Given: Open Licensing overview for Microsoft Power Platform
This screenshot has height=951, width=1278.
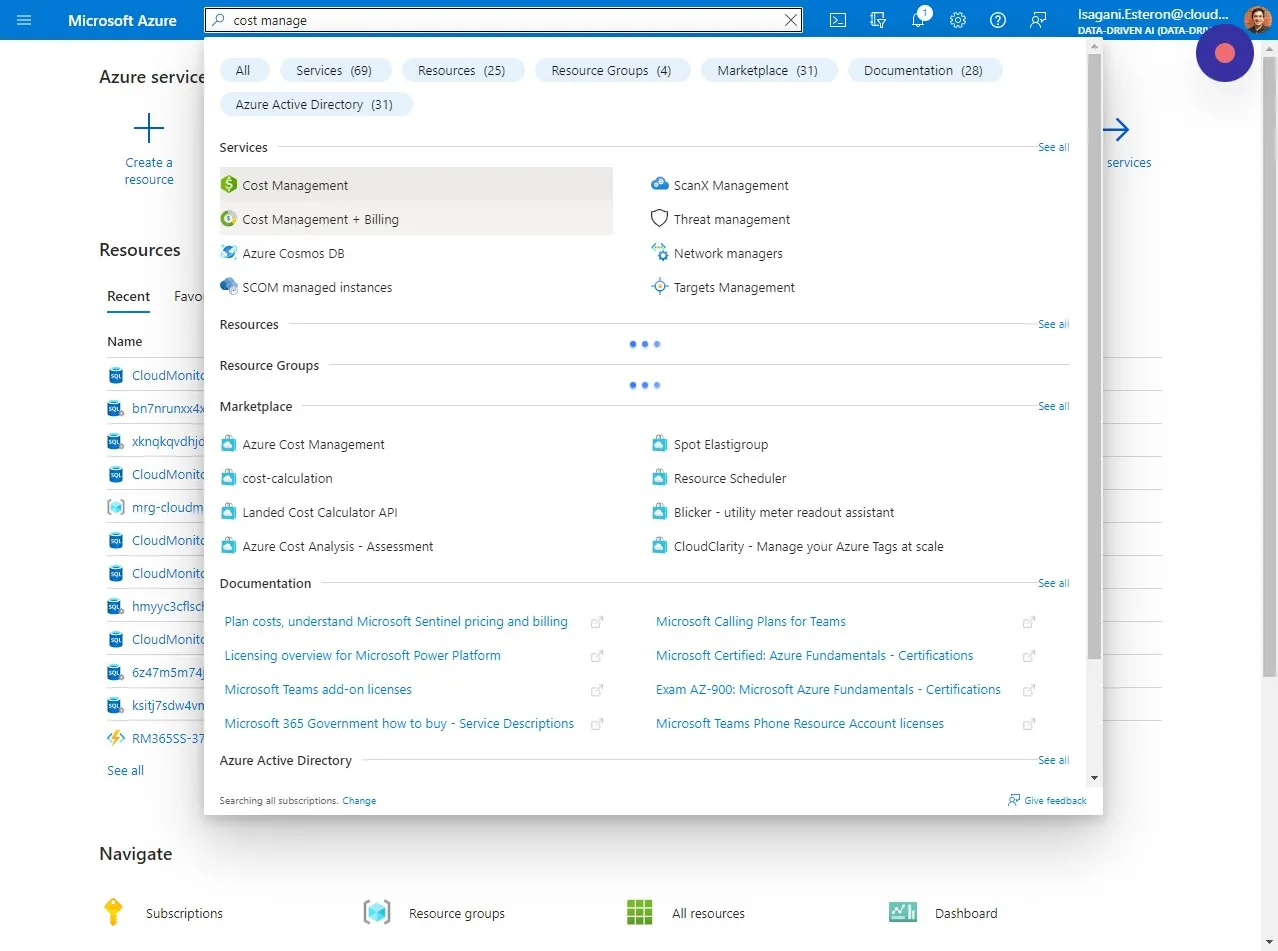Looking at the screenshot, I should click(362, 655).
